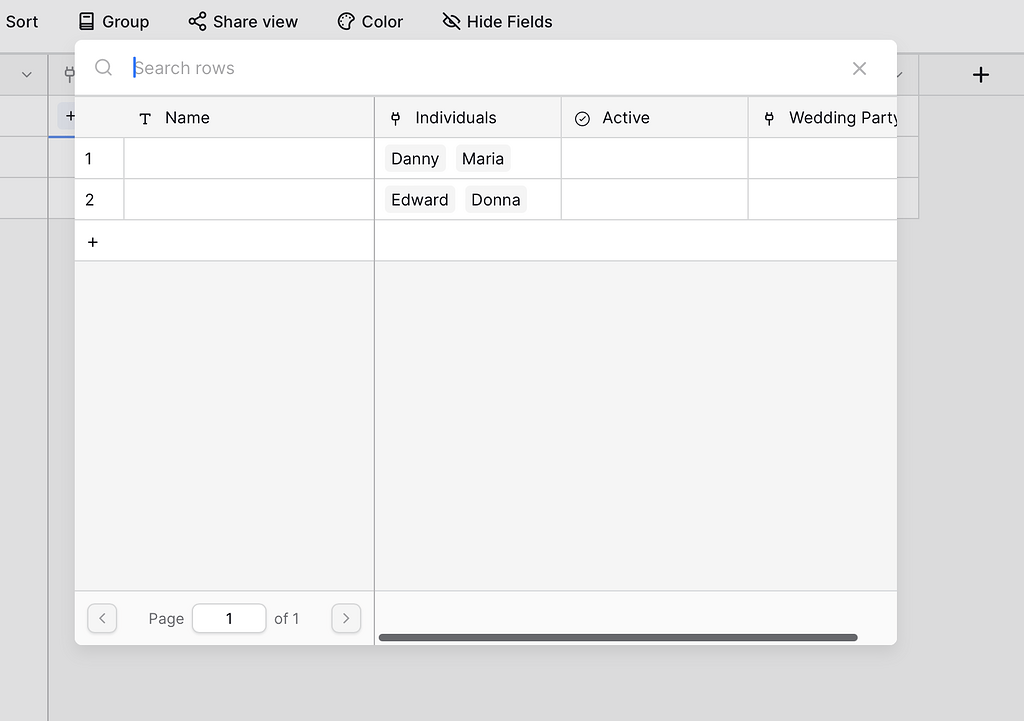Add a new row with the plus button
Image resolution: width=1024 pixels, height=721 pixels.
pos(93,241)
